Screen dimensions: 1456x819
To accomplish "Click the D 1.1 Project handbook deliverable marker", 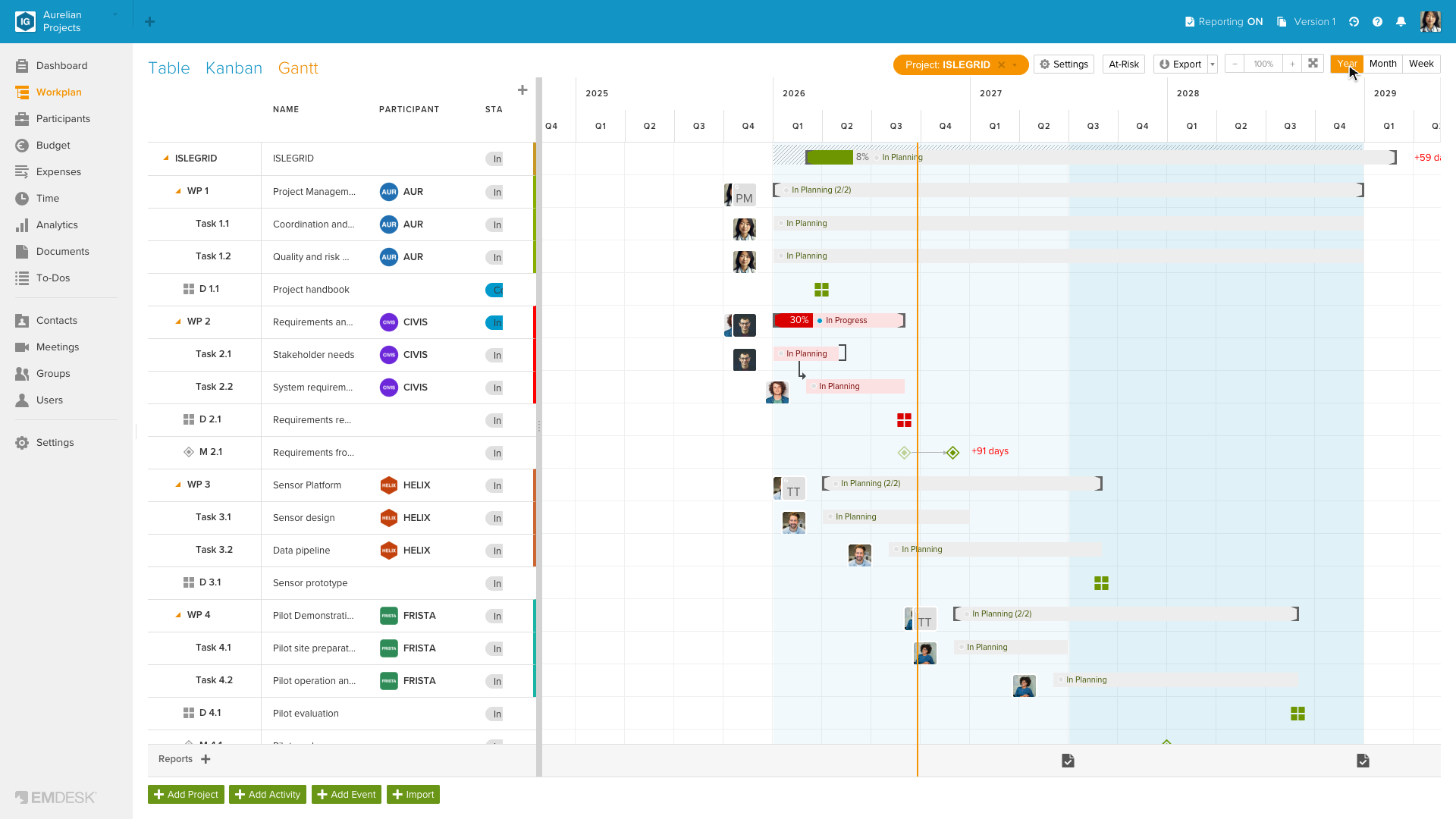I will tap(821, 290).
